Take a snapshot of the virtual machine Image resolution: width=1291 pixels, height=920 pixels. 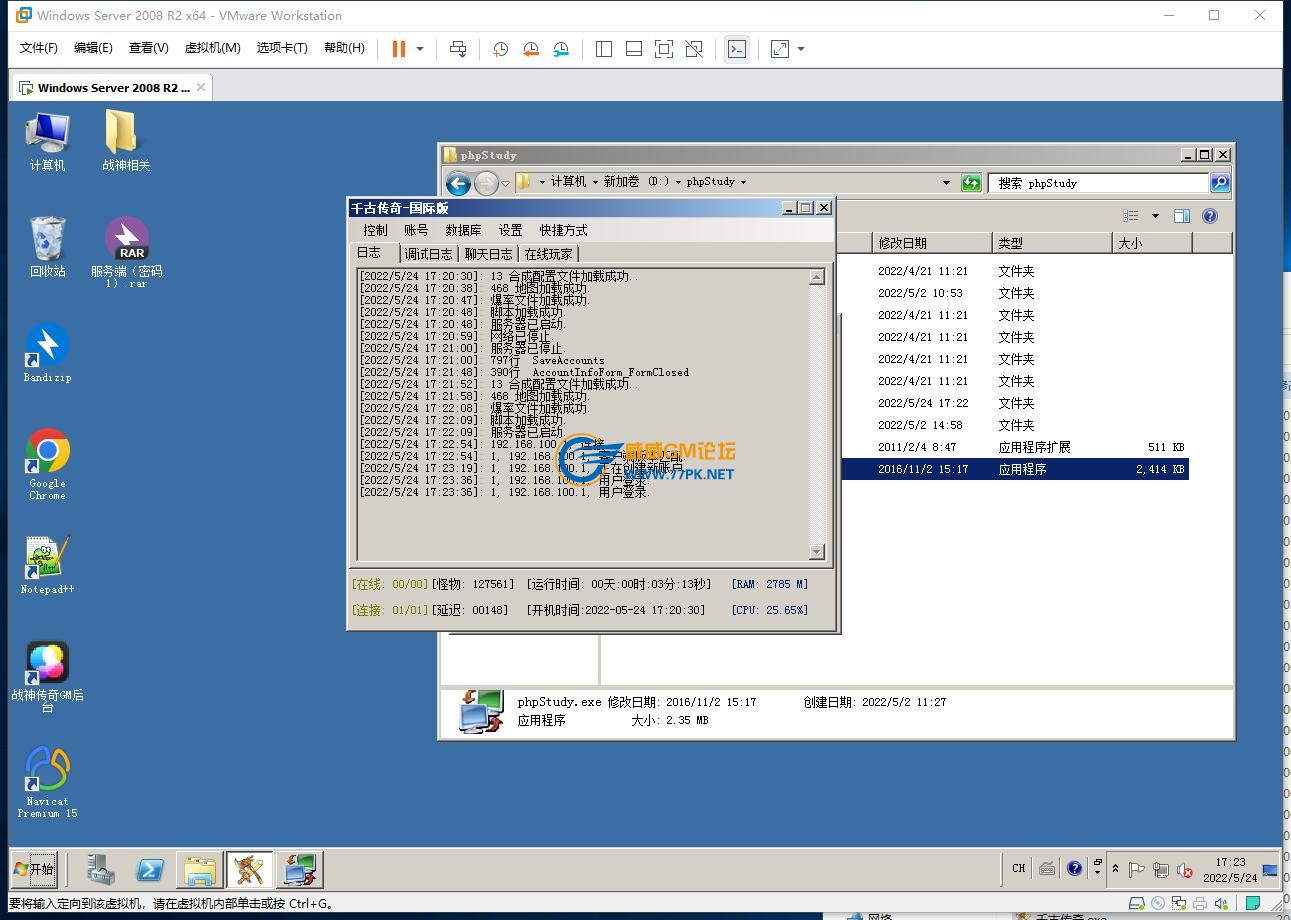pos(500,49)
